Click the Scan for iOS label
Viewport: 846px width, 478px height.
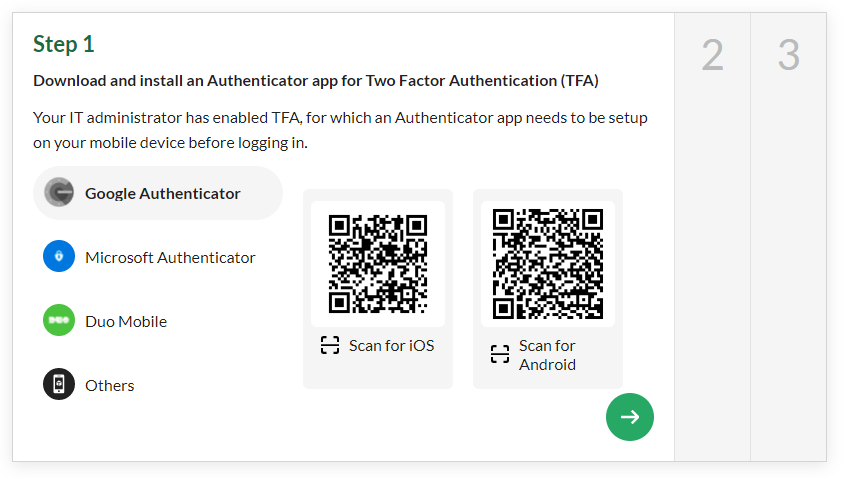point(391,346)
